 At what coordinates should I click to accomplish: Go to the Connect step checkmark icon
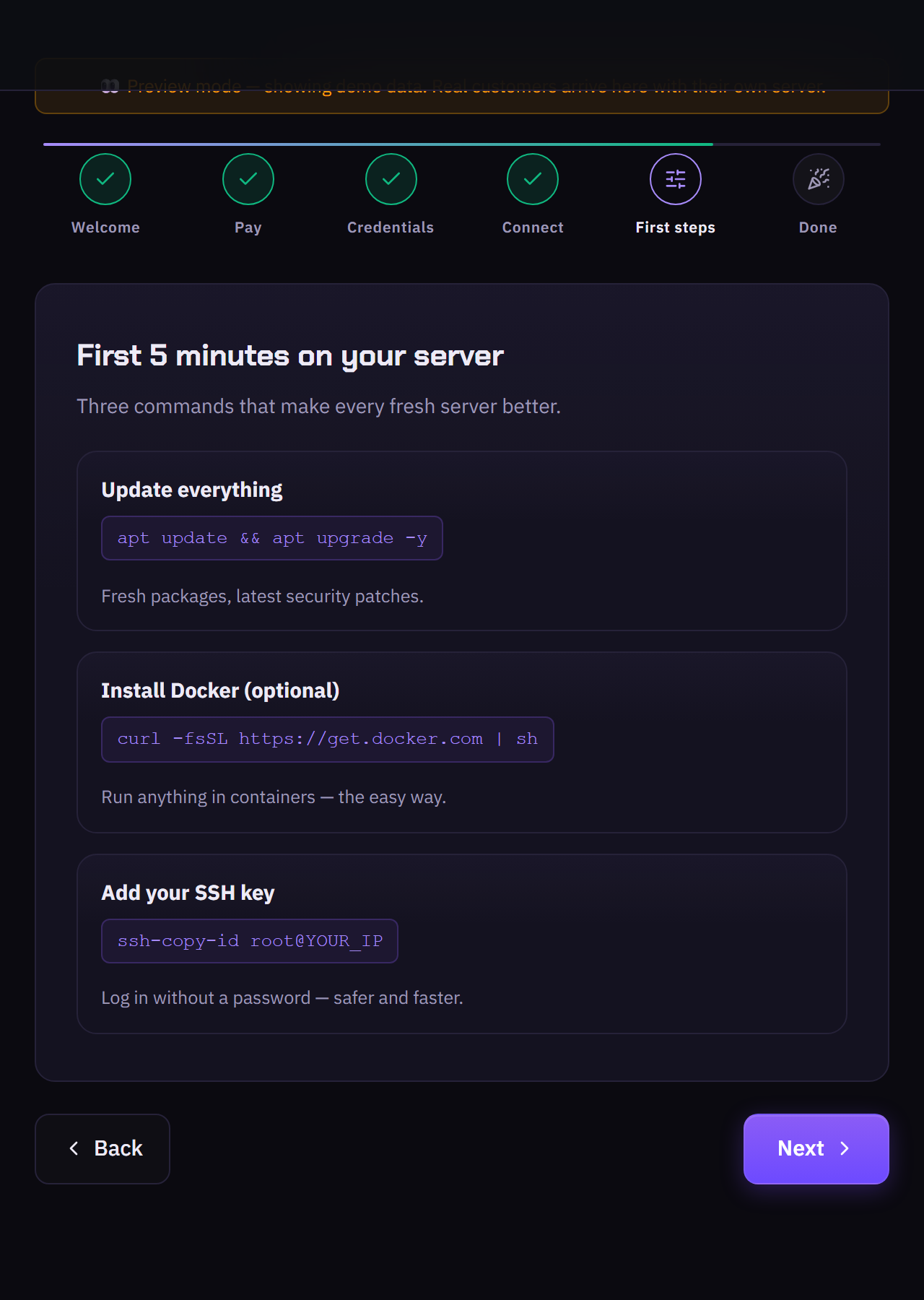[x=533, y=179]
